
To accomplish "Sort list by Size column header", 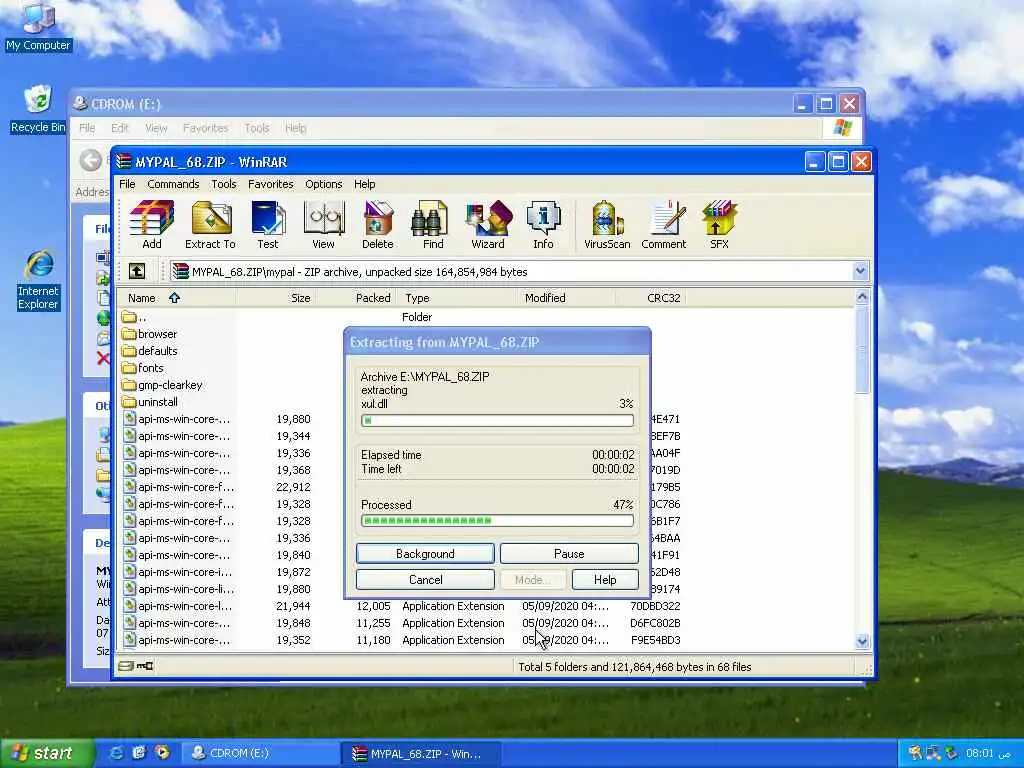I will [x=276, y=298].
